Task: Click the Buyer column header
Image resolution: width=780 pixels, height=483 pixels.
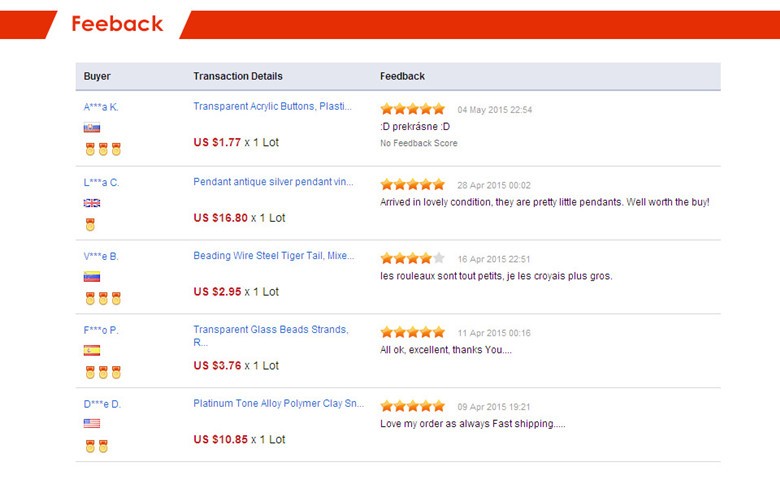Action: click(x=97, y=76)
